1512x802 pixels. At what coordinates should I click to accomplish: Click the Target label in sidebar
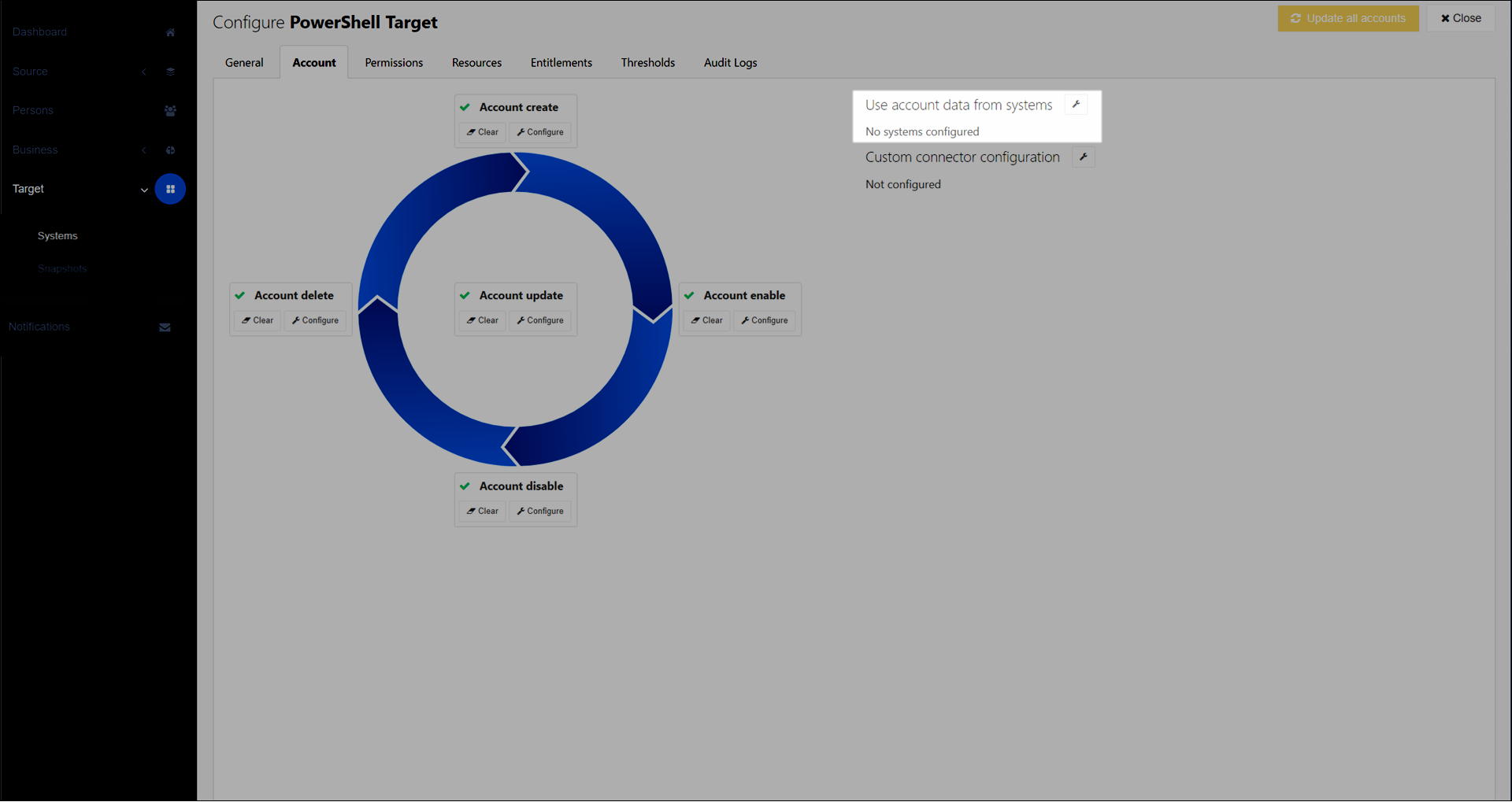tap(28, 189)
